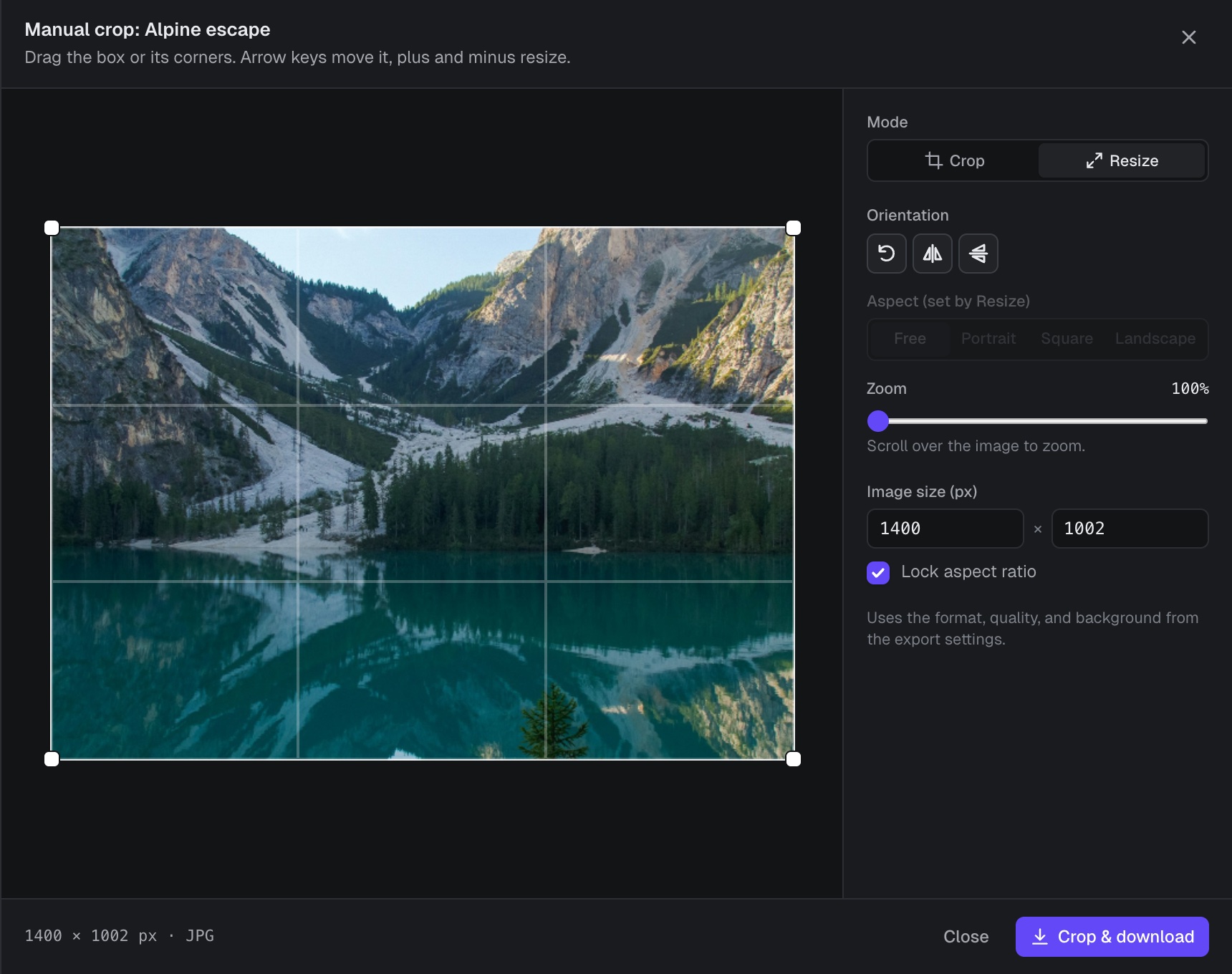Image resolution: width=1232 pixels, height=974 pixels.
Task: Click the image height field showing 1002
Action: coord(1130,529)
